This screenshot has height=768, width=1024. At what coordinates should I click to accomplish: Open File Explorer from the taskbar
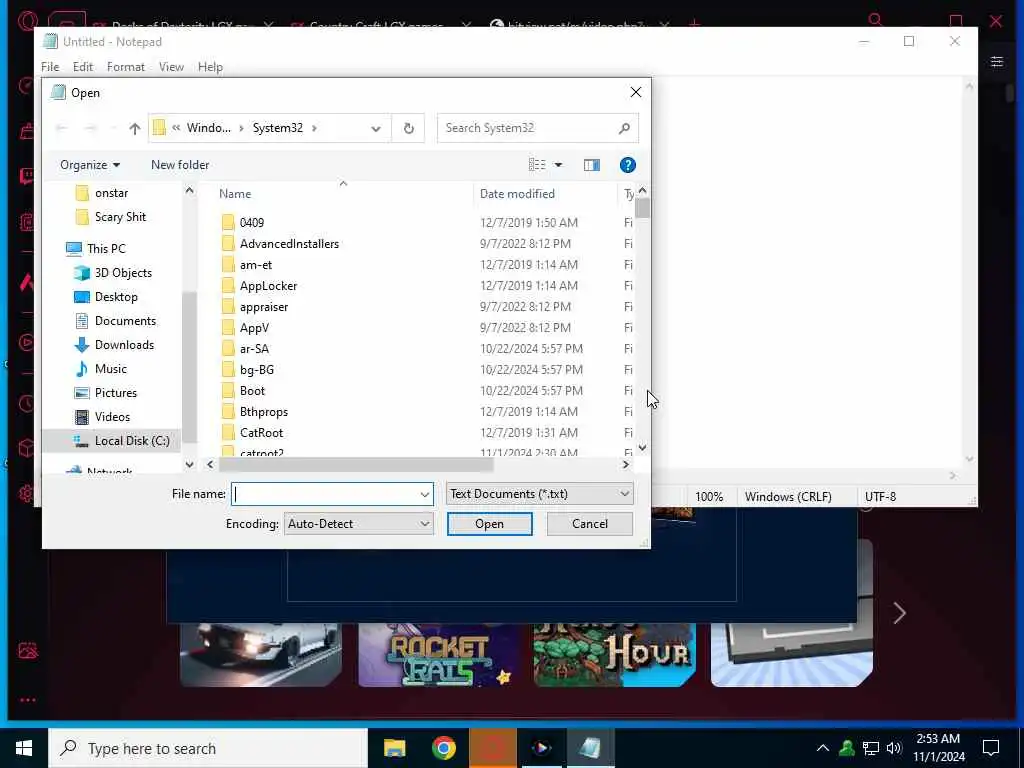(394, 748)
